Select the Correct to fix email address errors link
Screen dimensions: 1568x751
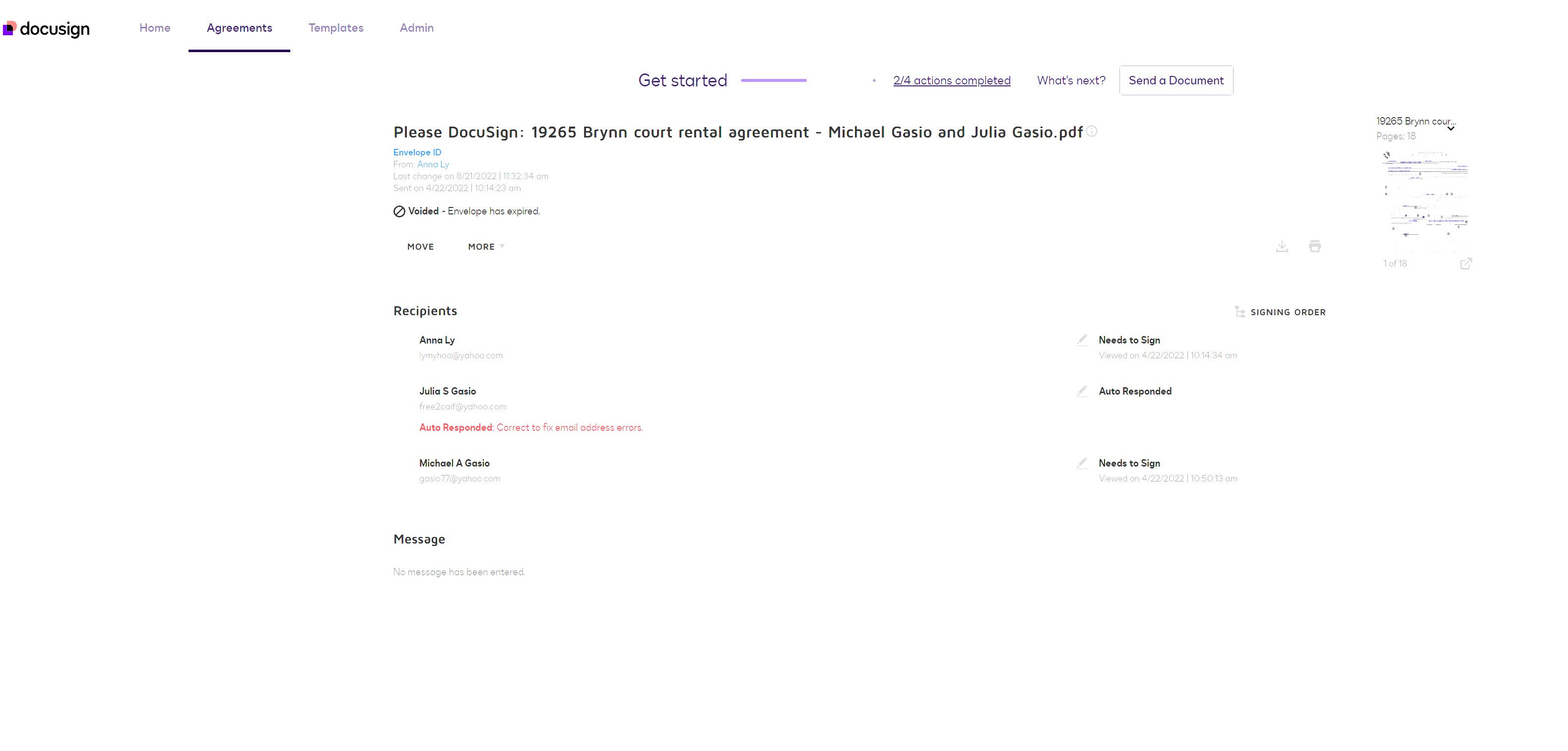pyautogui.click(x=570, y=427)
